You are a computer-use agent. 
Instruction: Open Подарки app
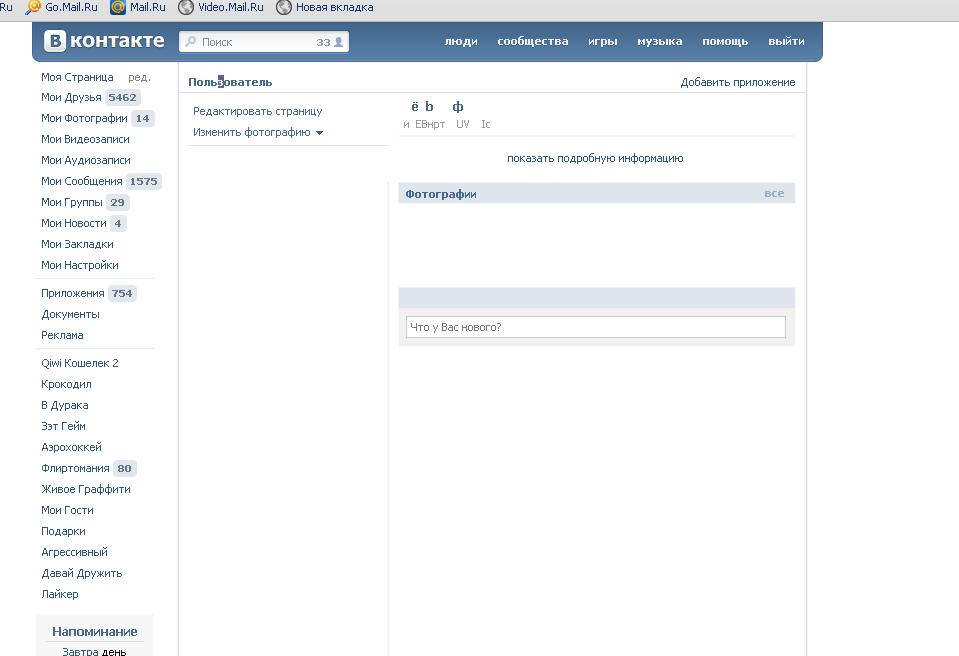click(x=63, y=531)
